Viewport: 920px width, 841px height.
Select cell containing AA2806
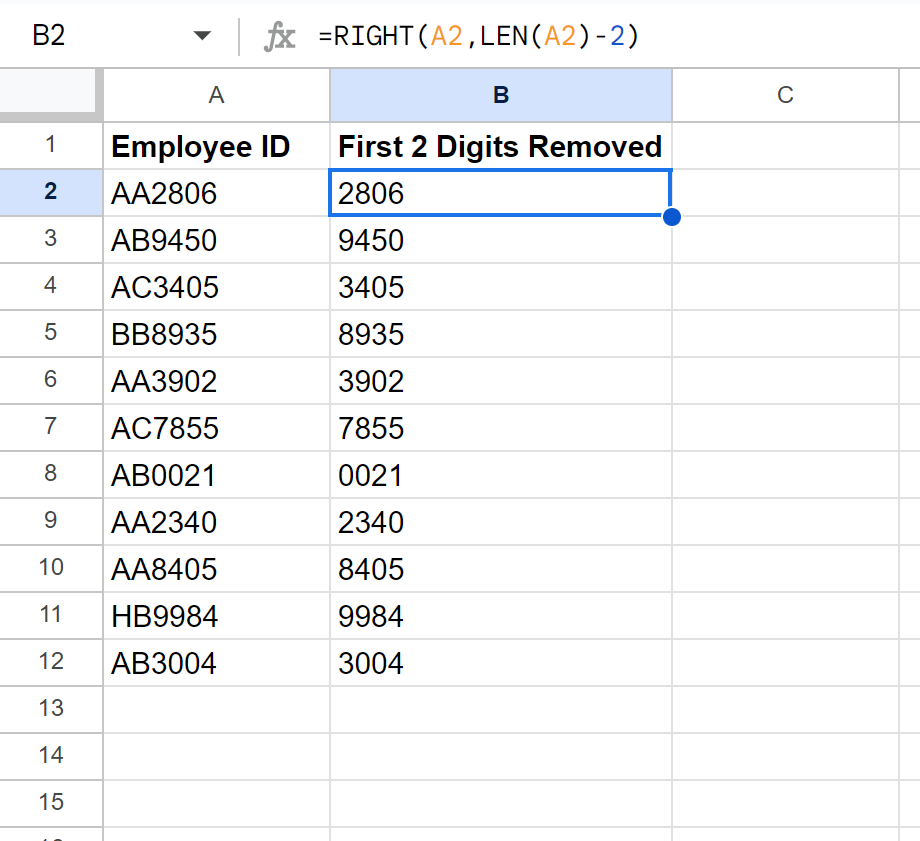pyautogui.click(x=217, y=192)
